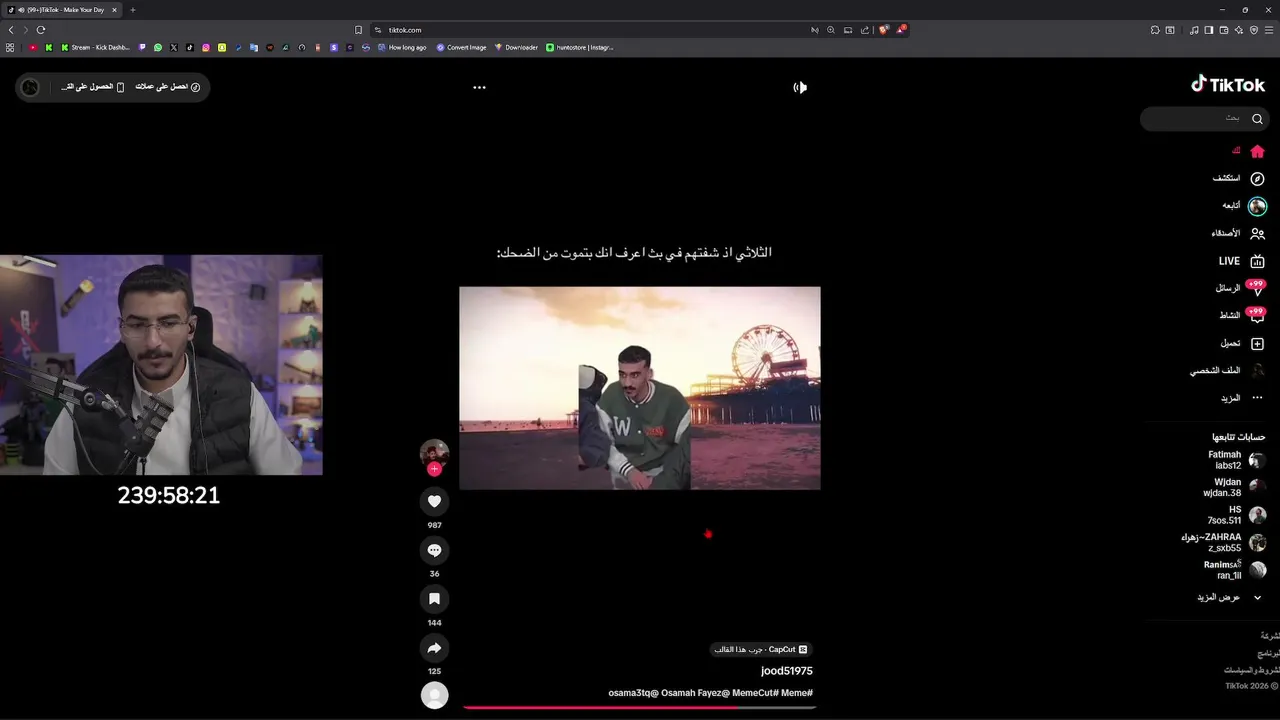Open followed account Ranim ran_1il
1280x720 pixels.
[x=1235, y=570]
